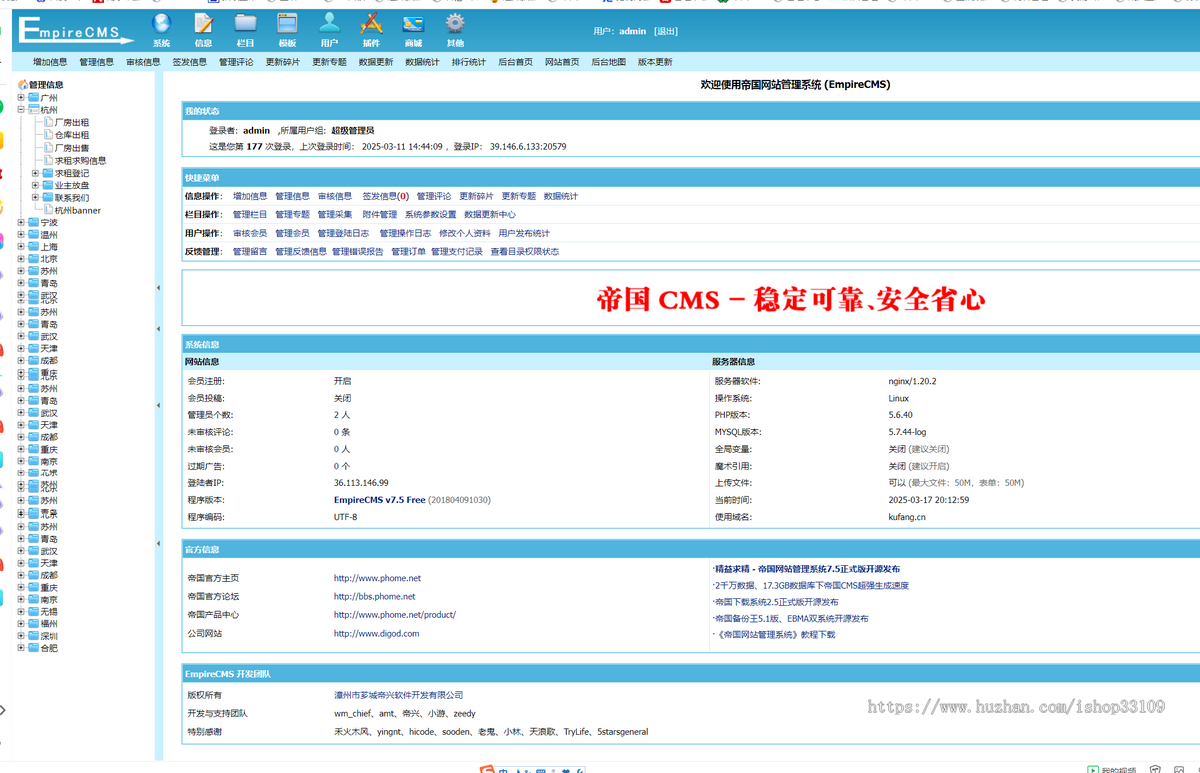The height and width of the screenshot is (773, 1200).
Task: Click the folder icon of 合肥
Action: pyautogui.click(x=34, y=648)
